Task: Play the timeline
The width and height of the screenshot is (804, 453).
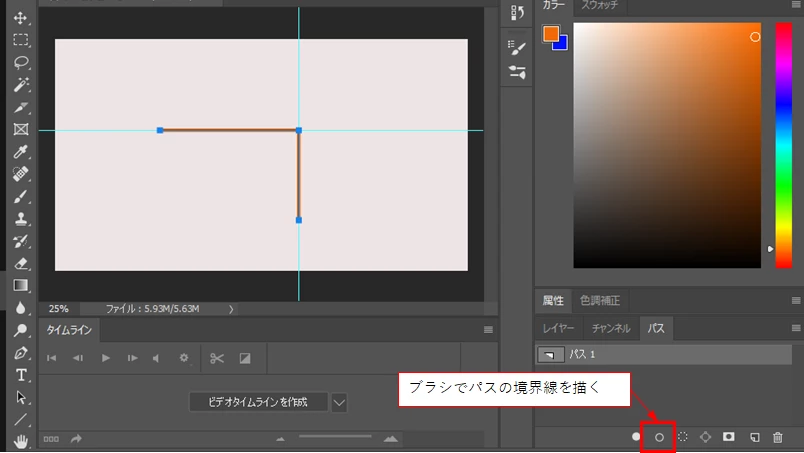Action: click(106, 358)
